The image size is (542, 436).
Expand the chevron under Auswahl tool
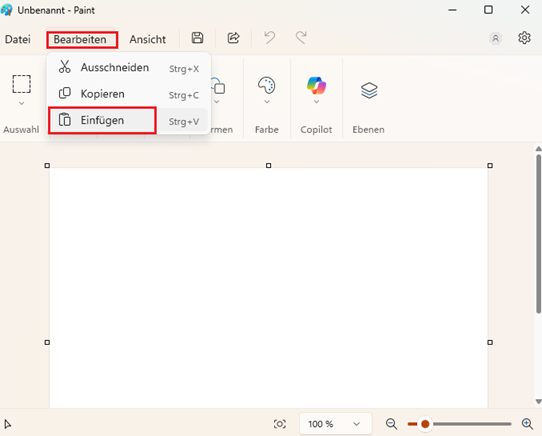point(21,103)
